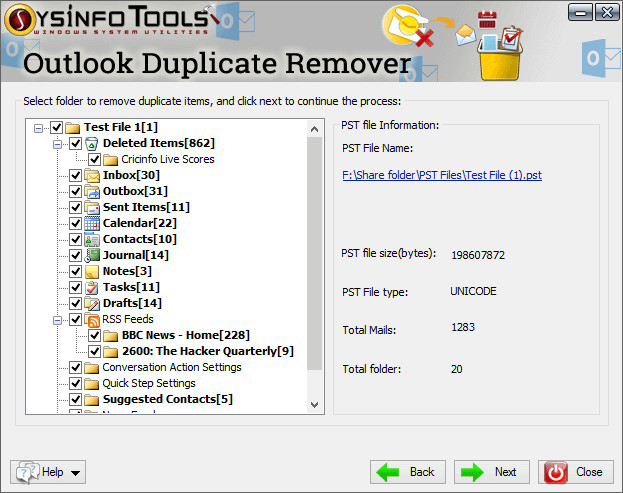Click the Test File 1 root folder icon
Screen dimensions: 623x493
(72, 128)
